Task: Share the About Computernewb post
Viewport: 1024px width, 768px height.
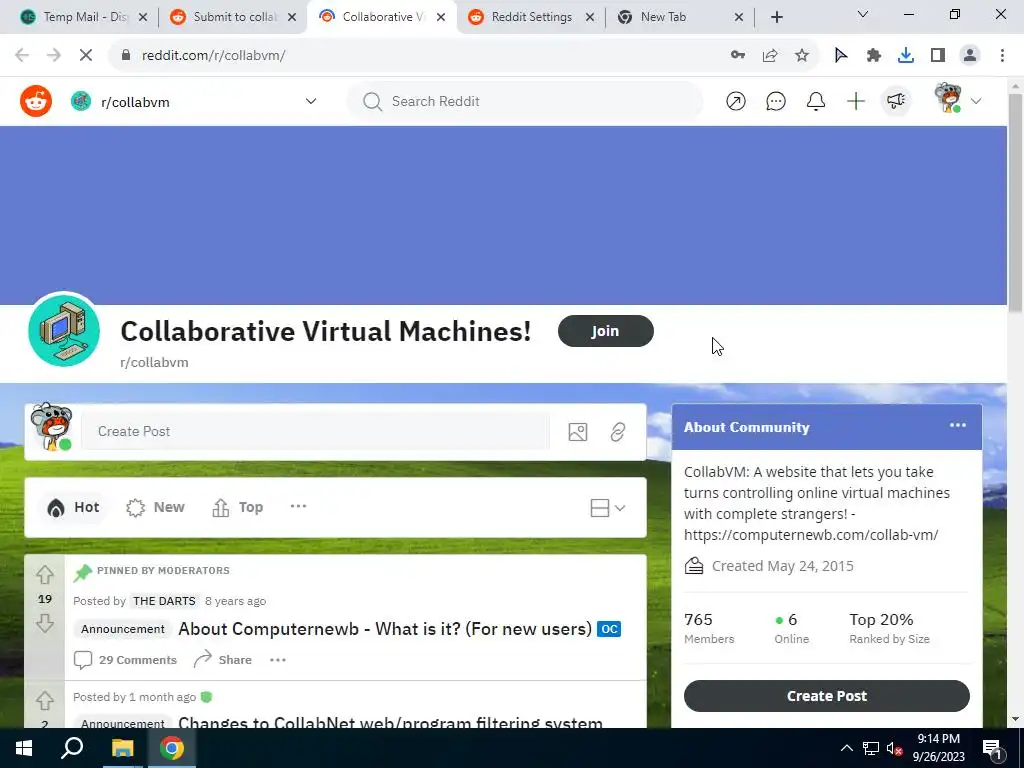Action: (223, 660)
